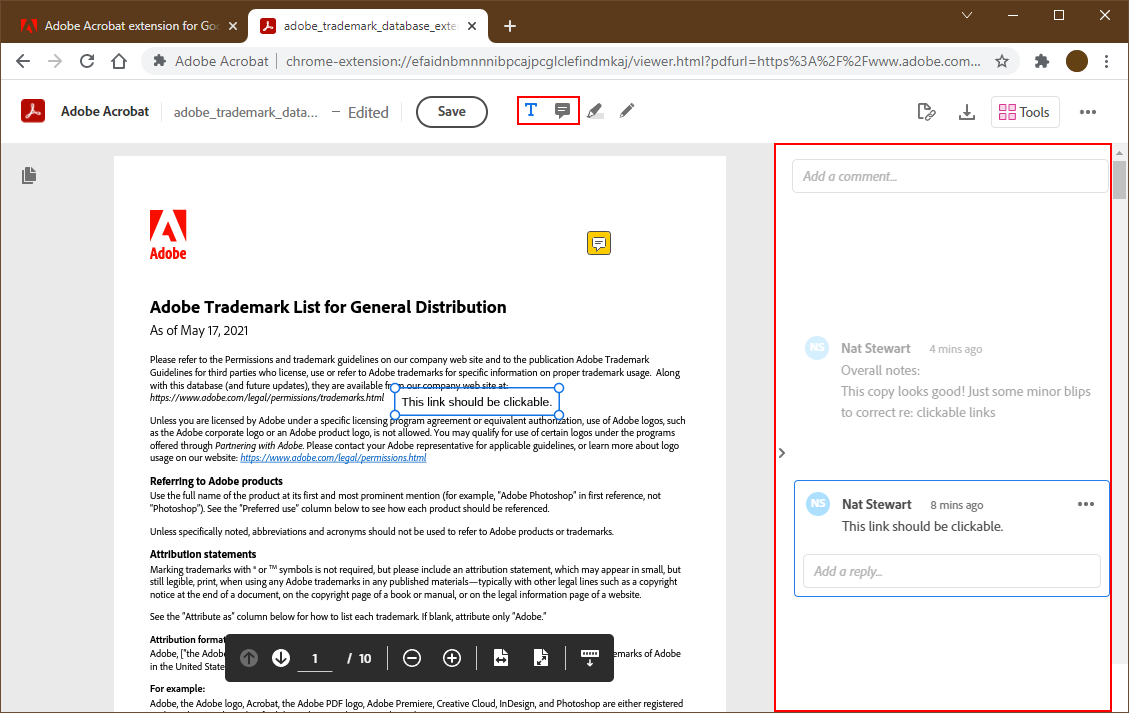Click the Add a reply field
Viewport: 1129px width, 713px height.
point(951,571)
